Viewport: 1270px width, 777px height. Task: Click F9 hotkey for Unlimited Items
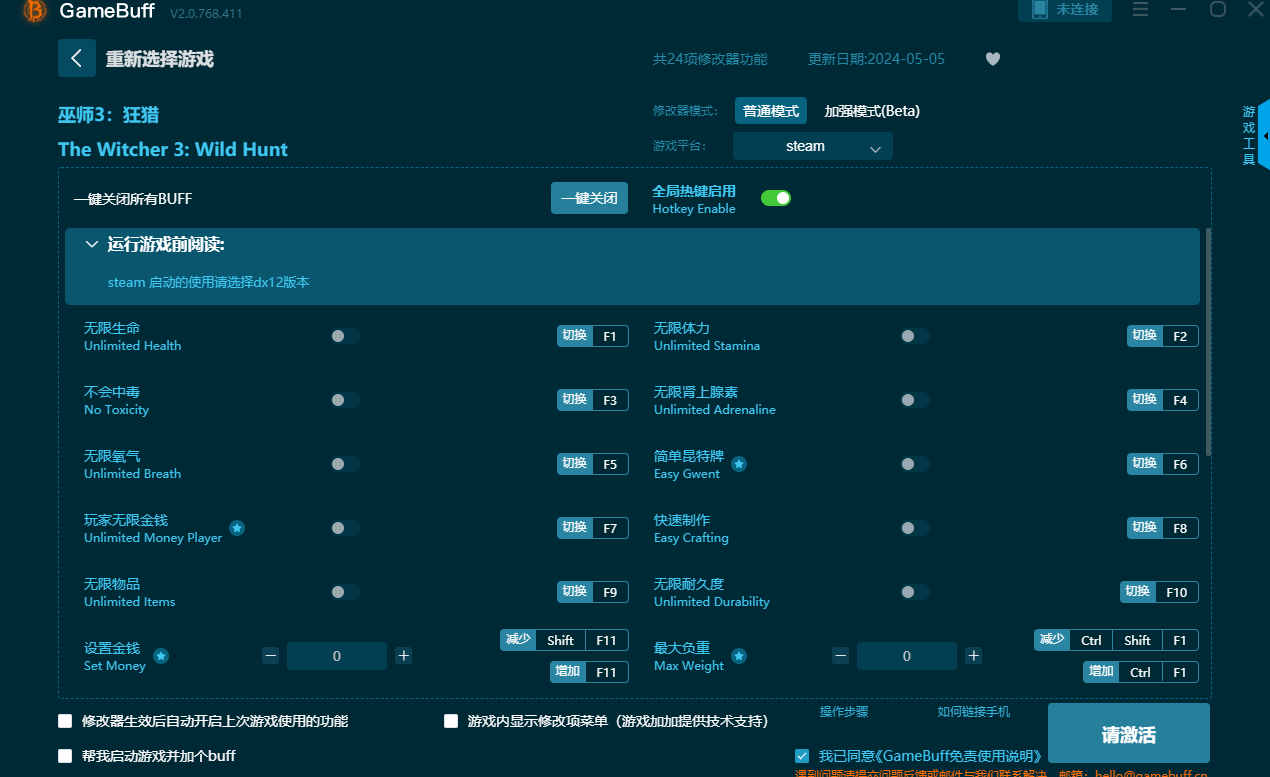pyautogui.click(x=592, y=592)
